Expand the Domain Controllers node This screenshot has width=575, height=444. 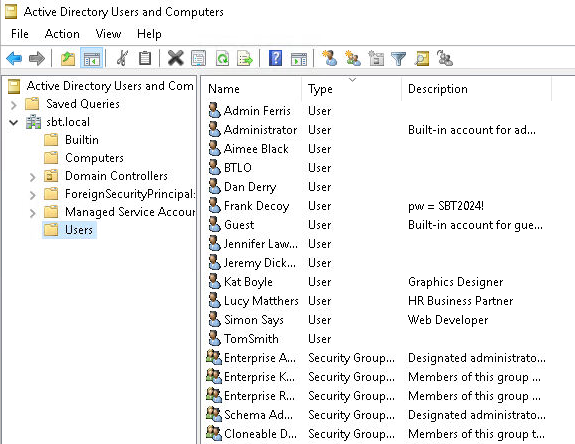pos(33,177)
